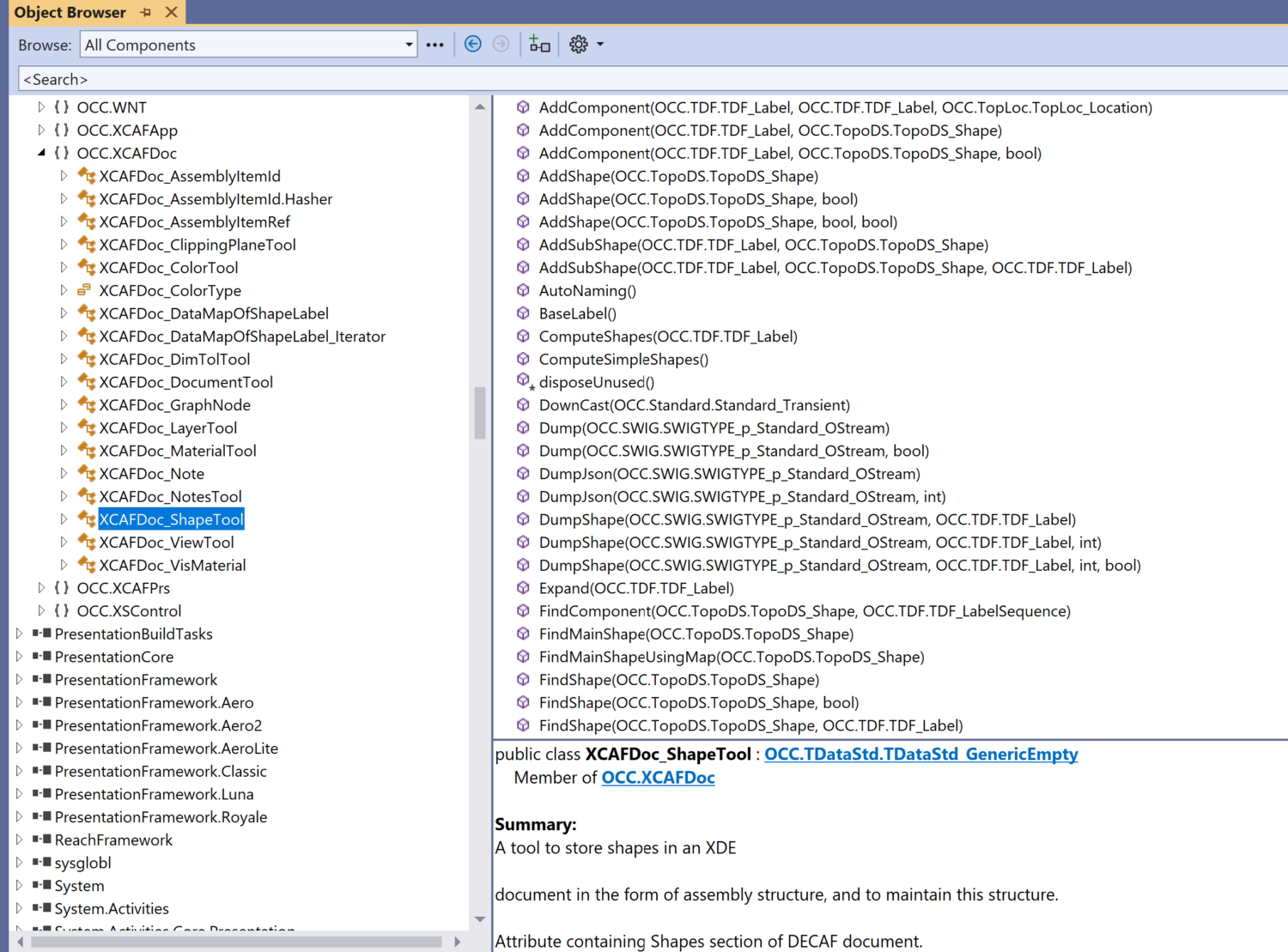Open the gear icon's dropdown arrow

pyautogui.click(x=598, y=44)
